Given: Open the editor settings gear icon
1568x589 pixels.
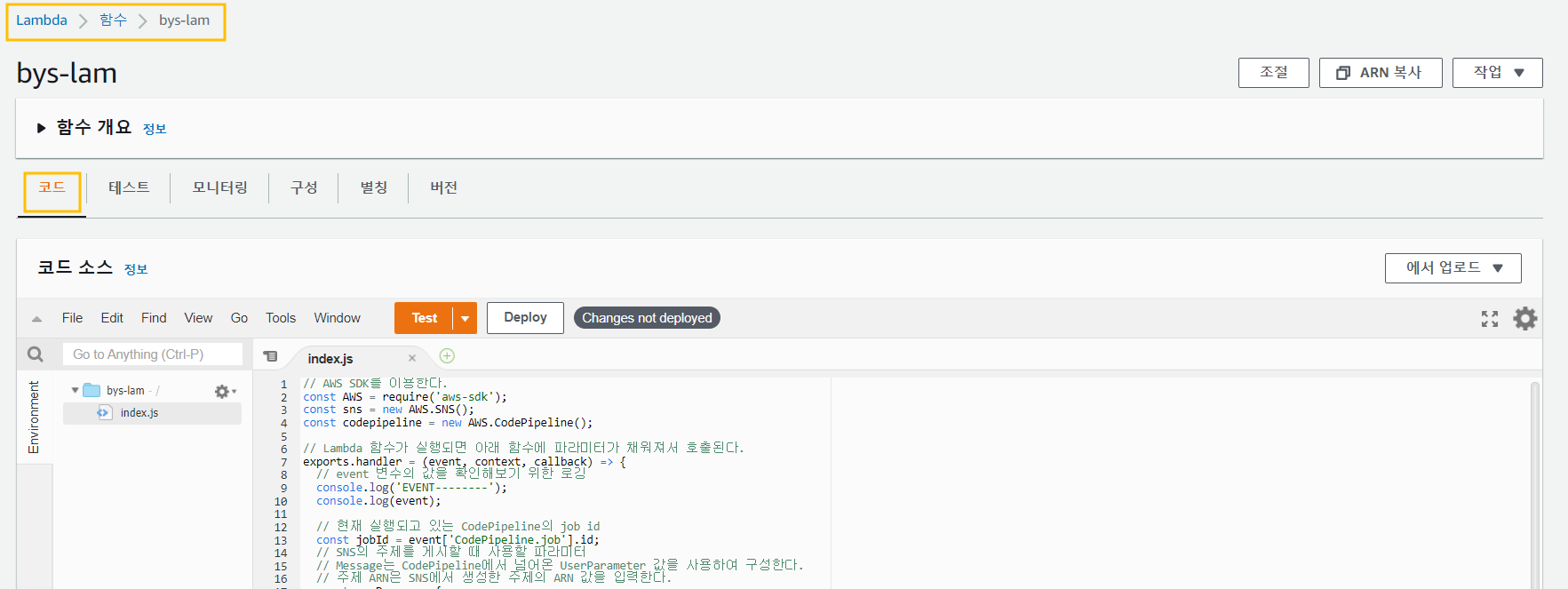Looking at the screenshot, I should click(1525, 318).
